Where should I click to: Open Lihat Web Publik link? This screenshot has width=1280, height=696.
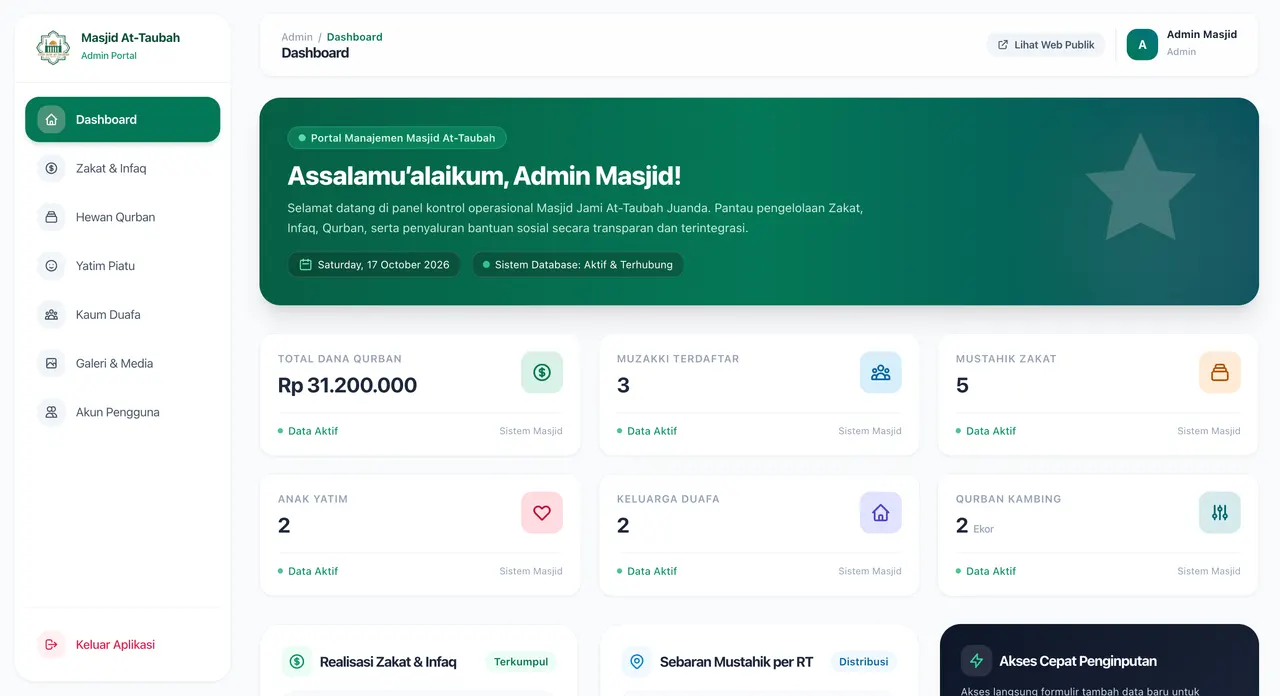click(x=1046, y=45)
